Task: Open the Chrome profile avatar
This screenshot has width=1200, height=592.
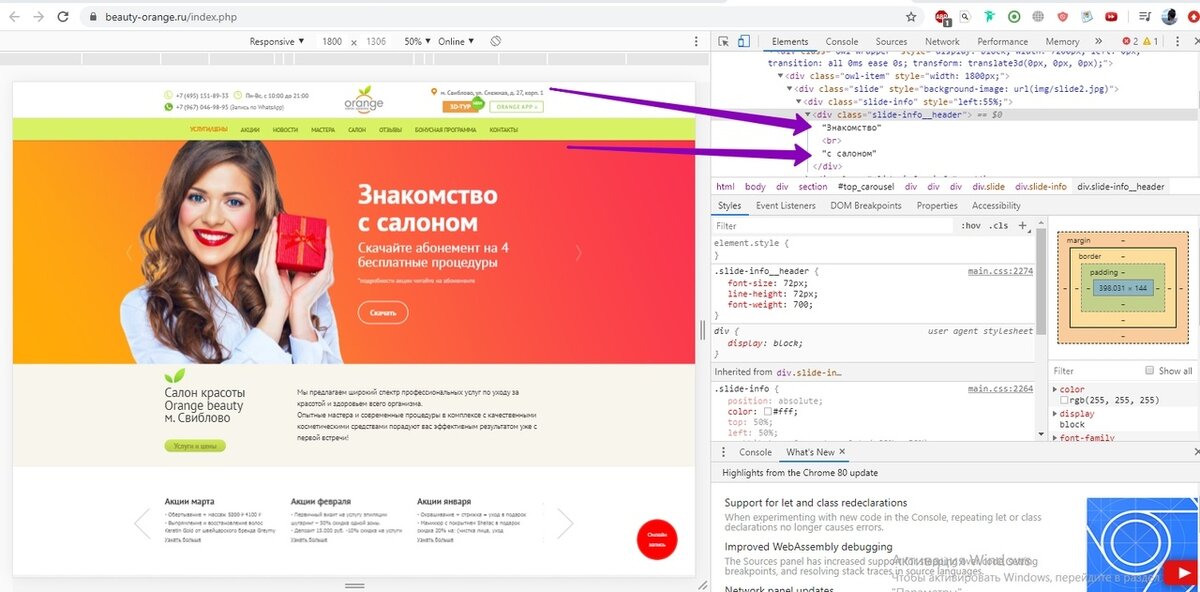Action: pos(1168,17)
